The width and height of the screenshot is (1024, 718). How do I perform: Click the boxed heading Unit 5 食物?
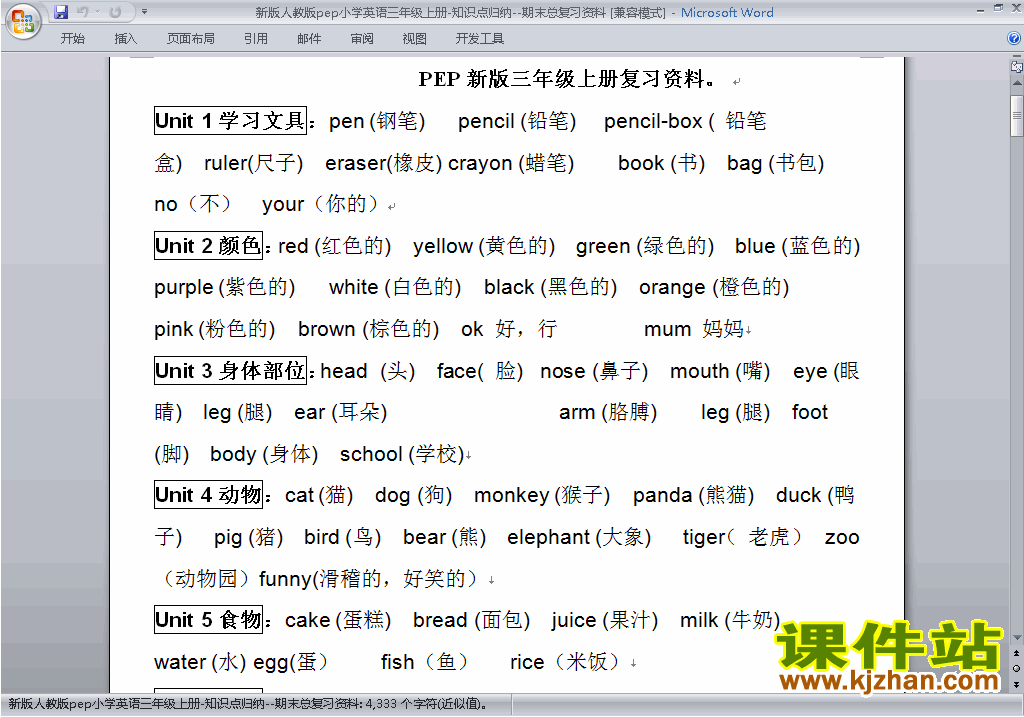click(208, 619)
